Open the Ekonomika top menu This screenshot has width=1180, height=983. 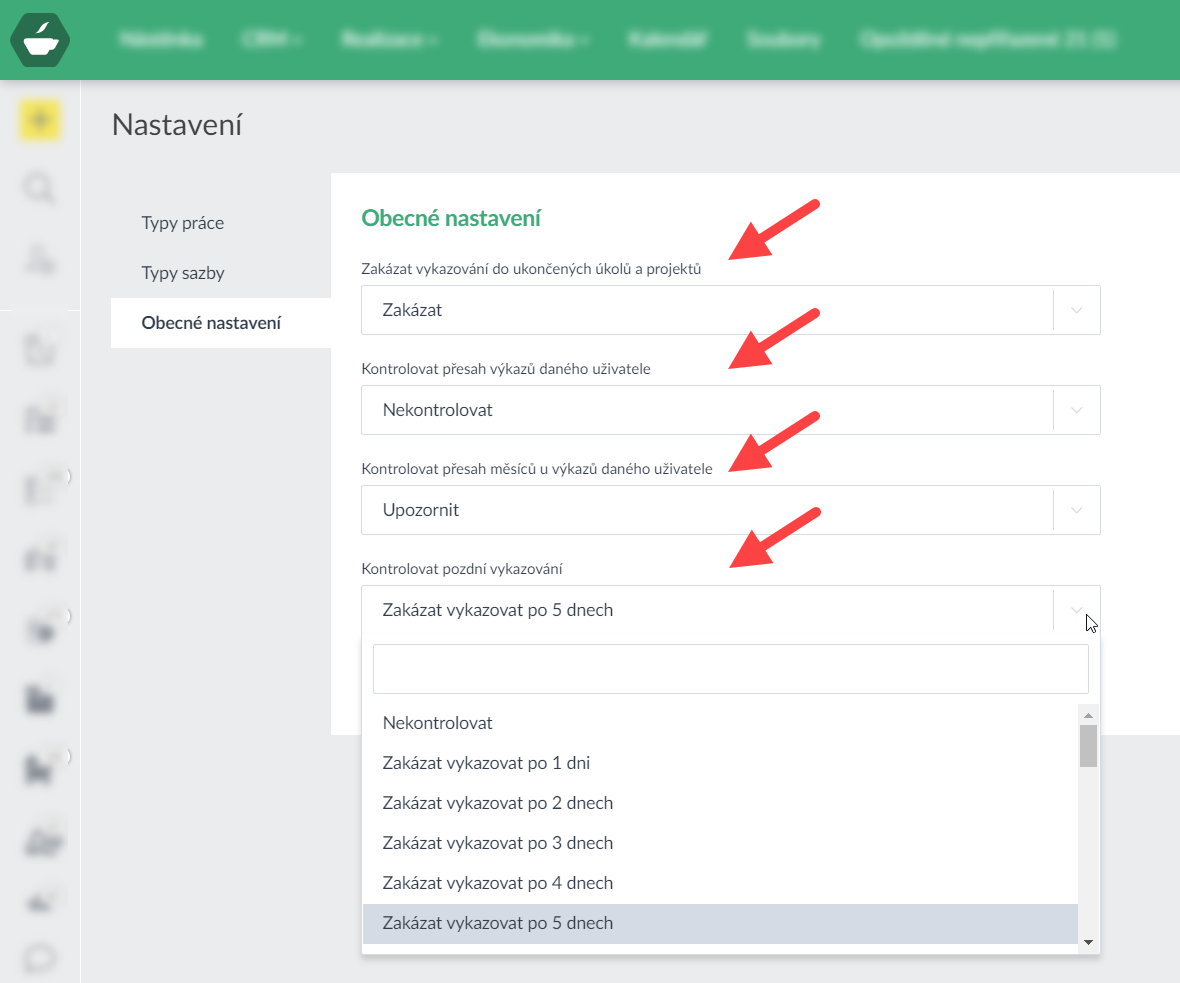pos(532,40)
